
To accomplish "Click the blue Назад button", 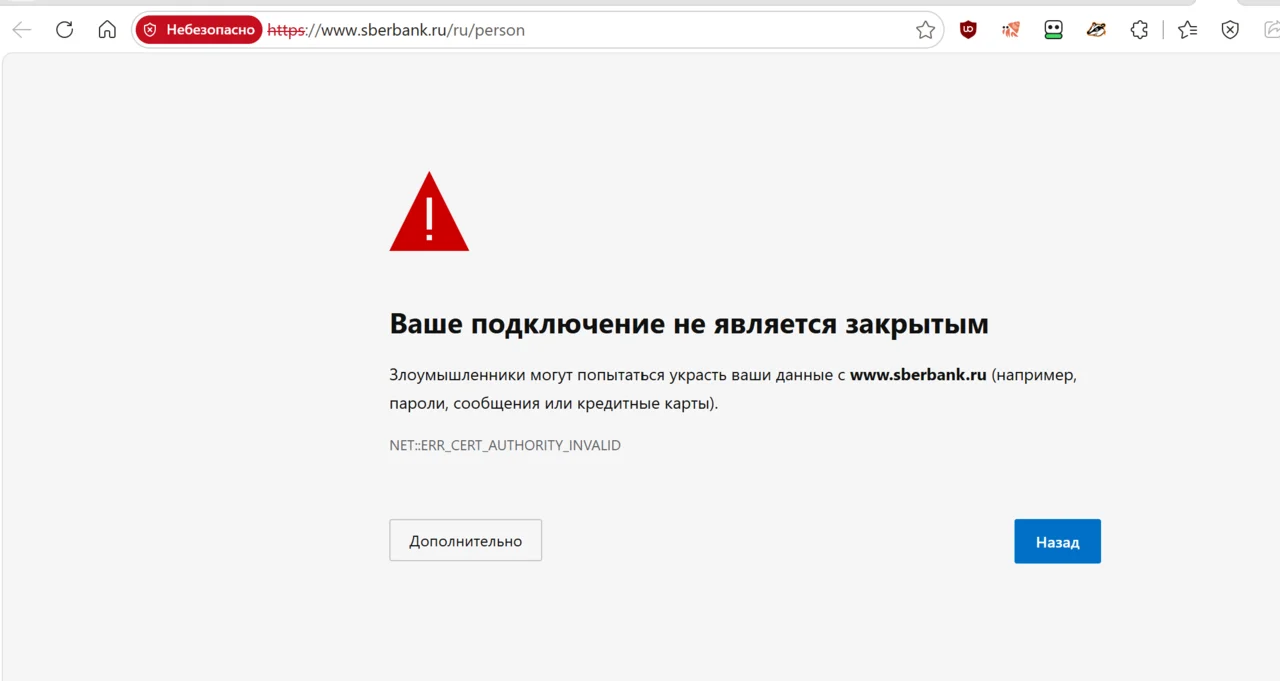I will click(x=1057, y=541).
